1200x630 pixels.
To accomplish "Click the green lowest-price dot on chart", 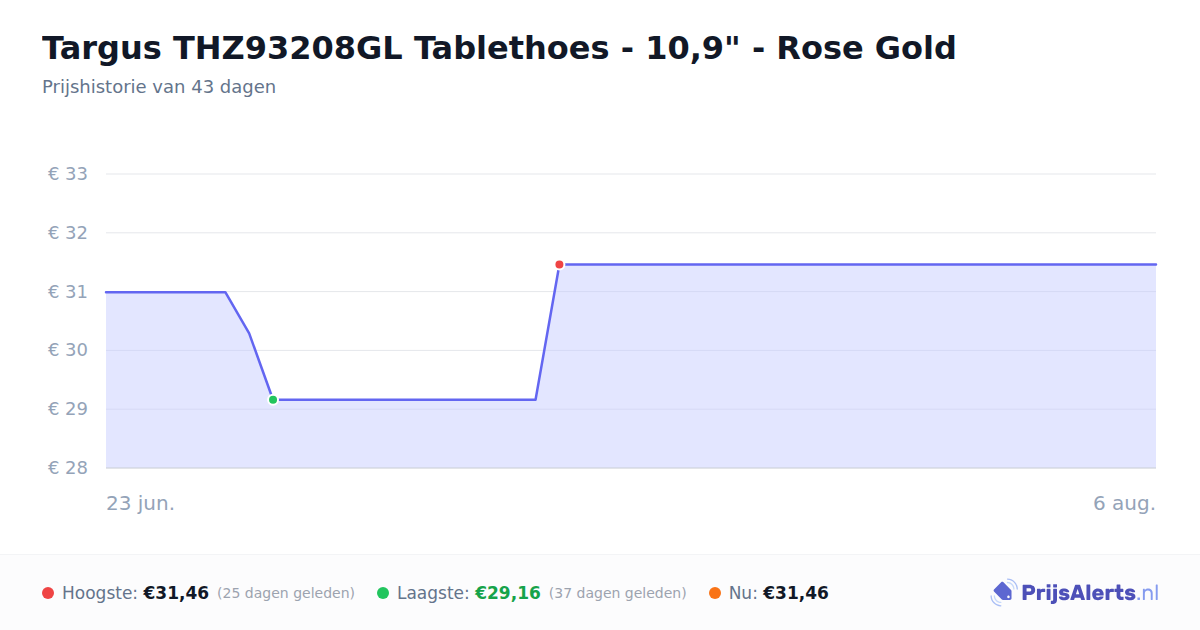I will tap(273, 400).
